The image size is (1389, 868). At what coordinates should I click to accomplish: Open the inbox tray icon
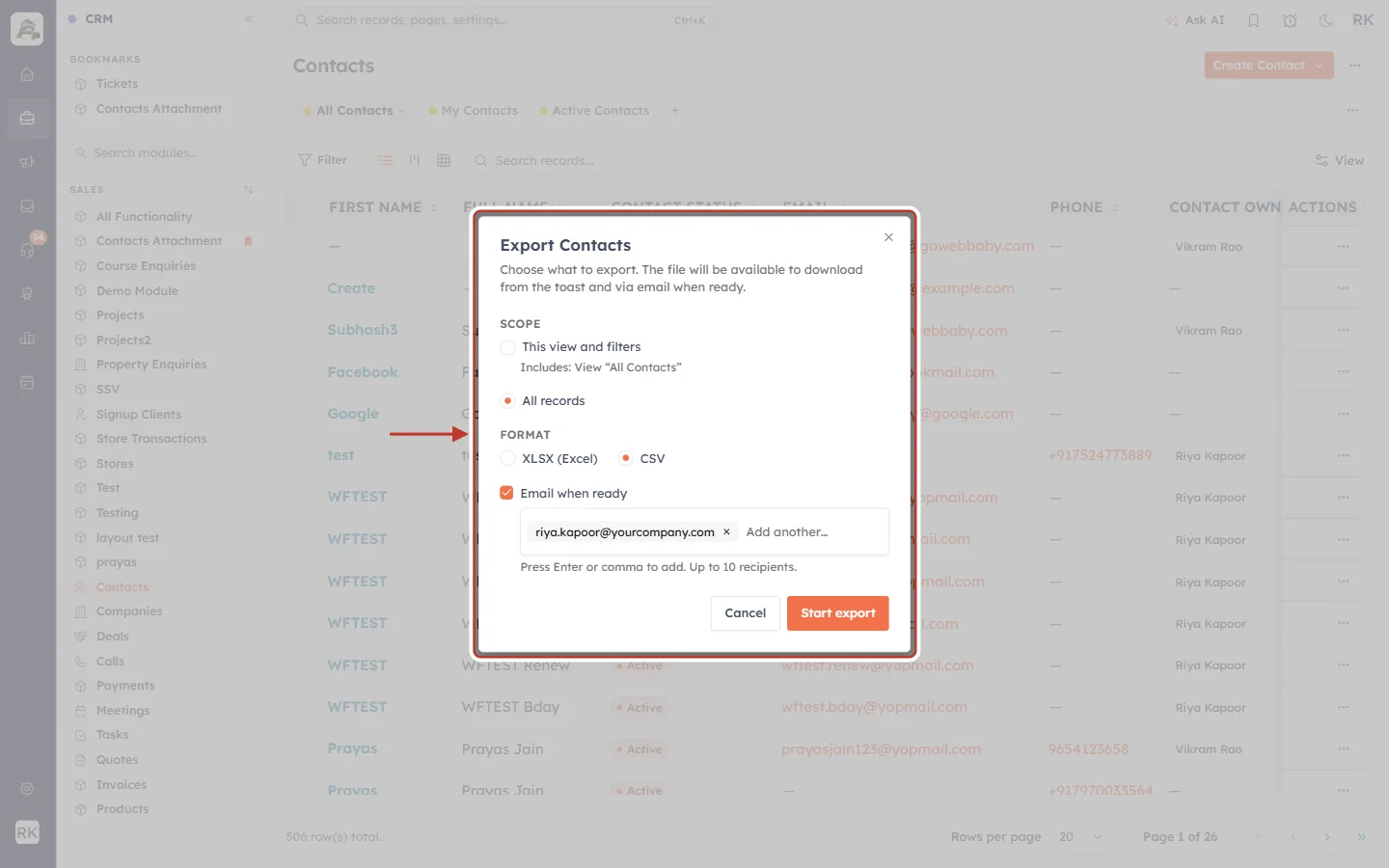point(27,206)
